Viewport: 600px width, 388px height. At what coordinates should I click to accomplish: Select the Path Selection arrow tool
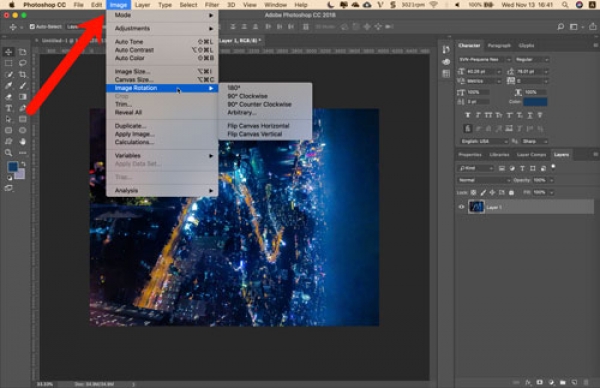8,119
